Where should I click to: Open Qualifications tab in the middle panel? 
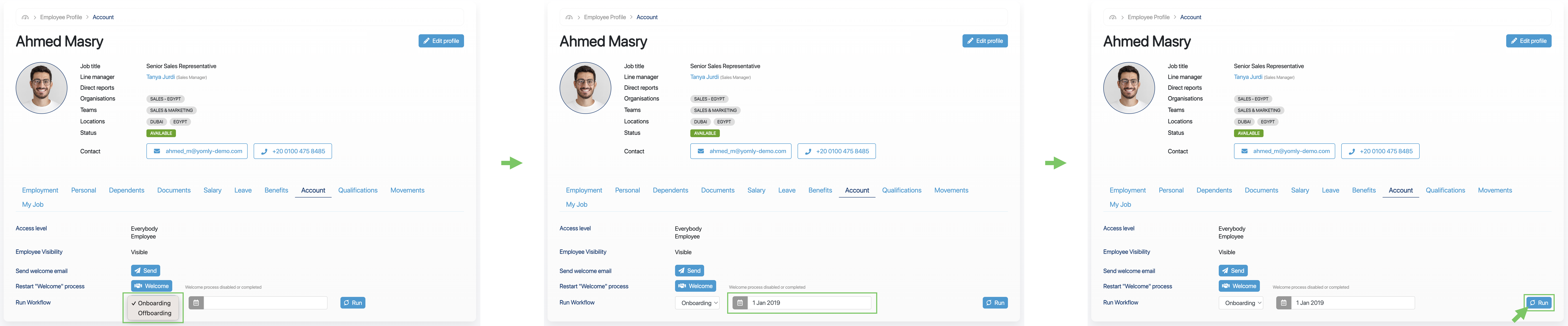click(902, 190)
